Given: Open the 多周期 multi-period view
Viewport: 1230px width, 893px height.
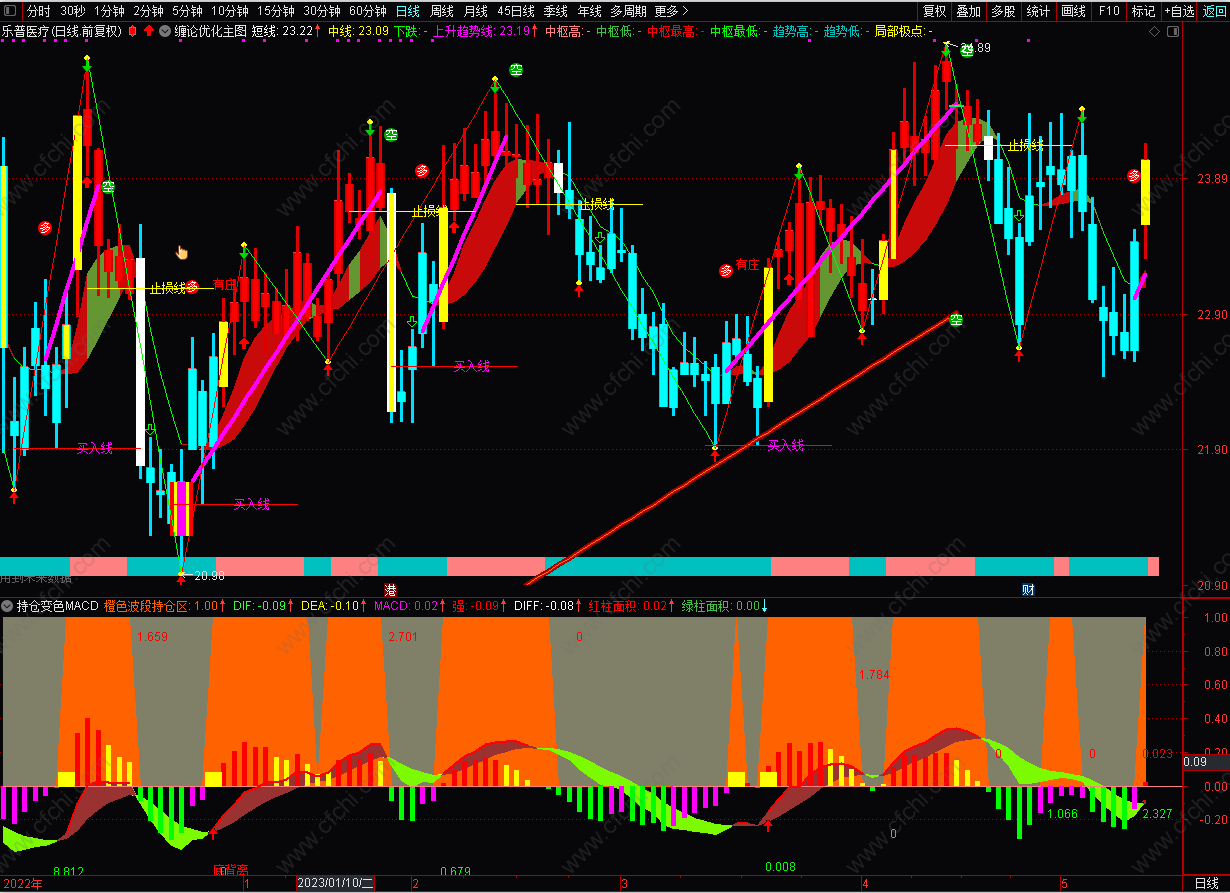Looking at the screenshot, I should pyautogui.click(x=628, y=11).
